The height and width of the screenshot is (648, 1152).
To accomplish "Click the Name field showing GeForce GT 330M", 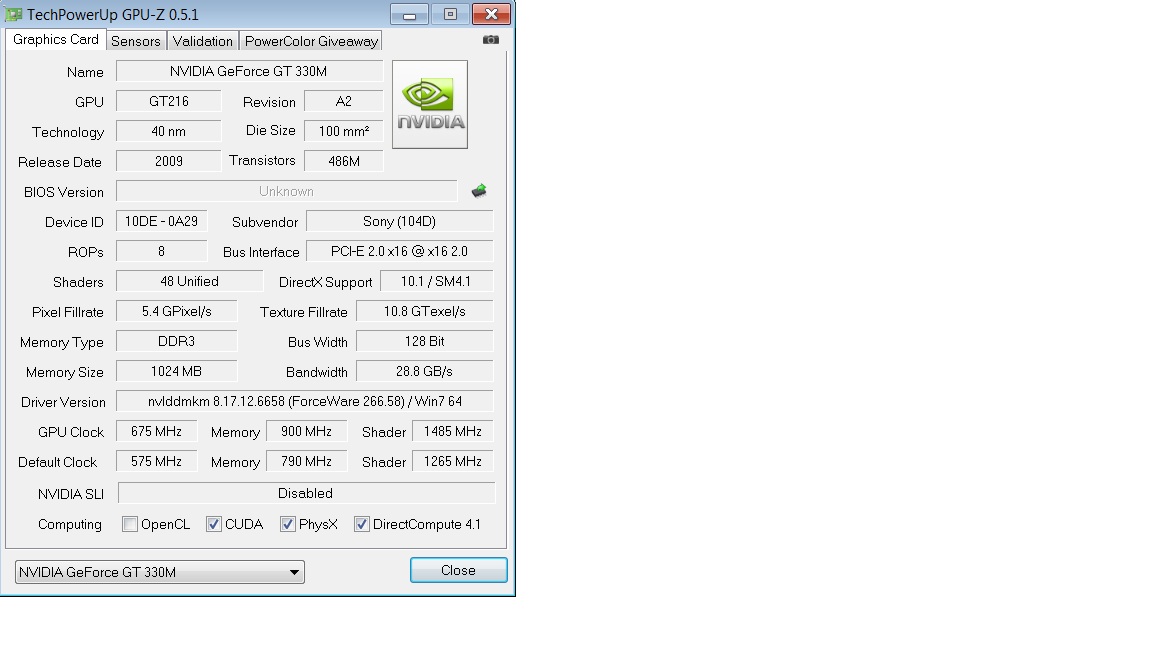I will click(249, 71).
